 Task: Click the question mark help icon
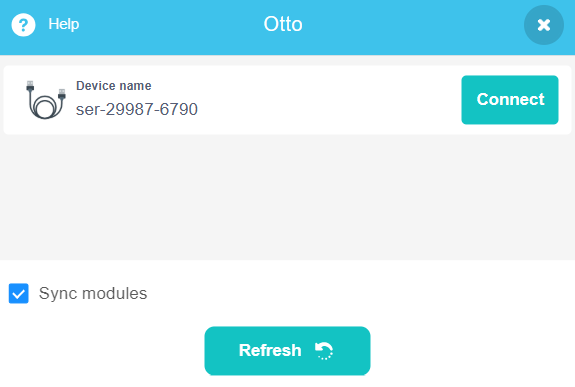click(x=23, y=25)
